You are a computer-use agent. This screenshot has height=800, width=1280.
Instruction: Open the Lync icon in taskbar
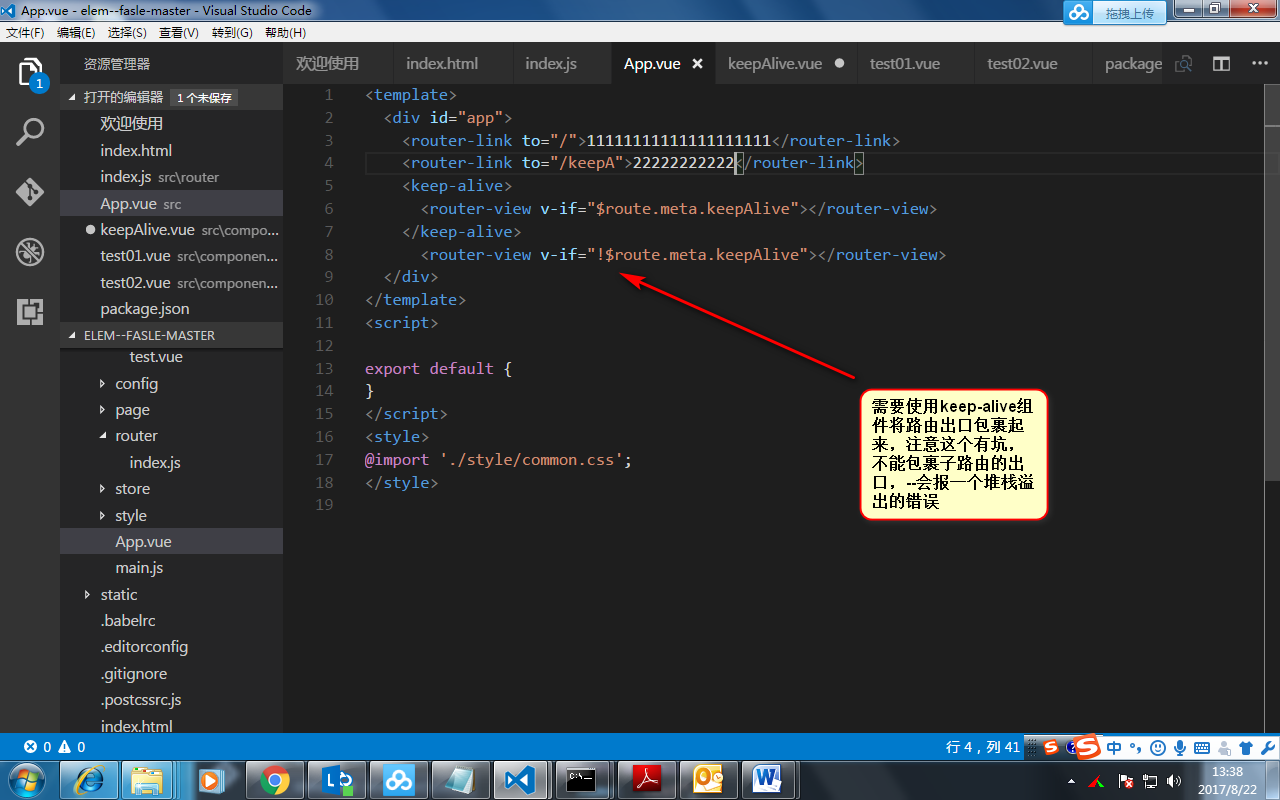[x=337, y=779]
